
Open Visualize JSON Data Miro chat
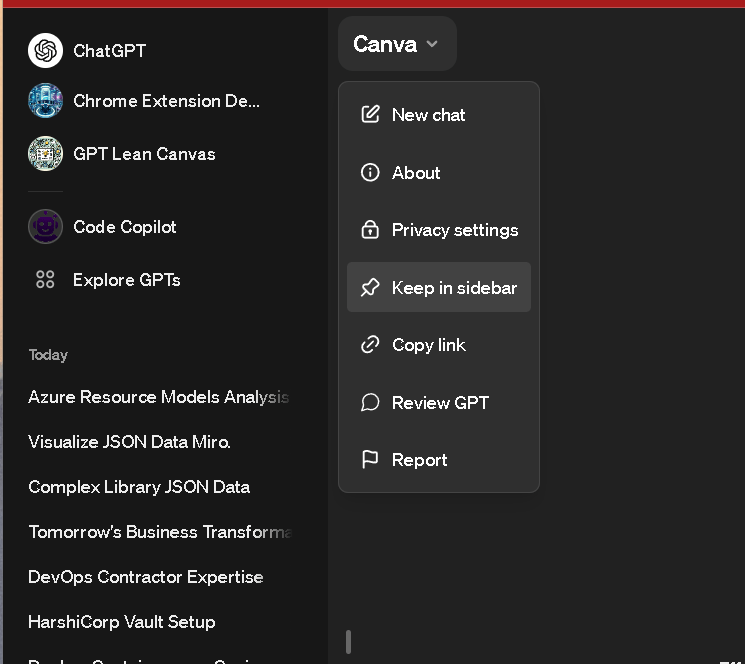pyautogui.click(x=129, y=442)
